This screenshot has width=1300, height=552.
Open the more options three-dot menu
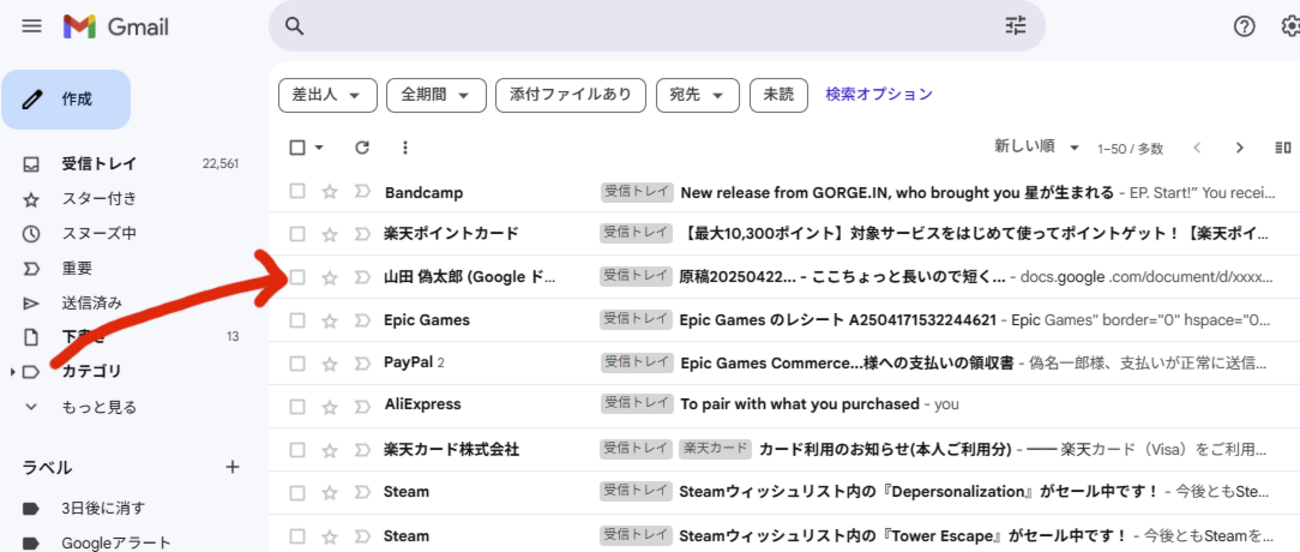(x=405, y=147)
